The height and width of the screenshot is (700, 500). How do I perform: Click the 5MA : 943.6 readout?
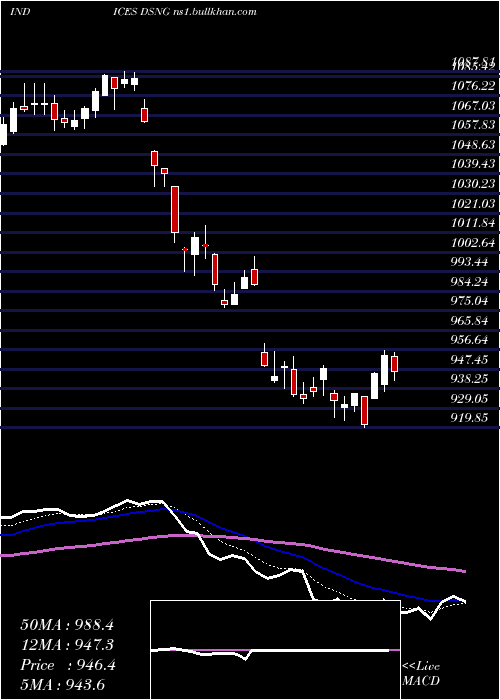62,684
